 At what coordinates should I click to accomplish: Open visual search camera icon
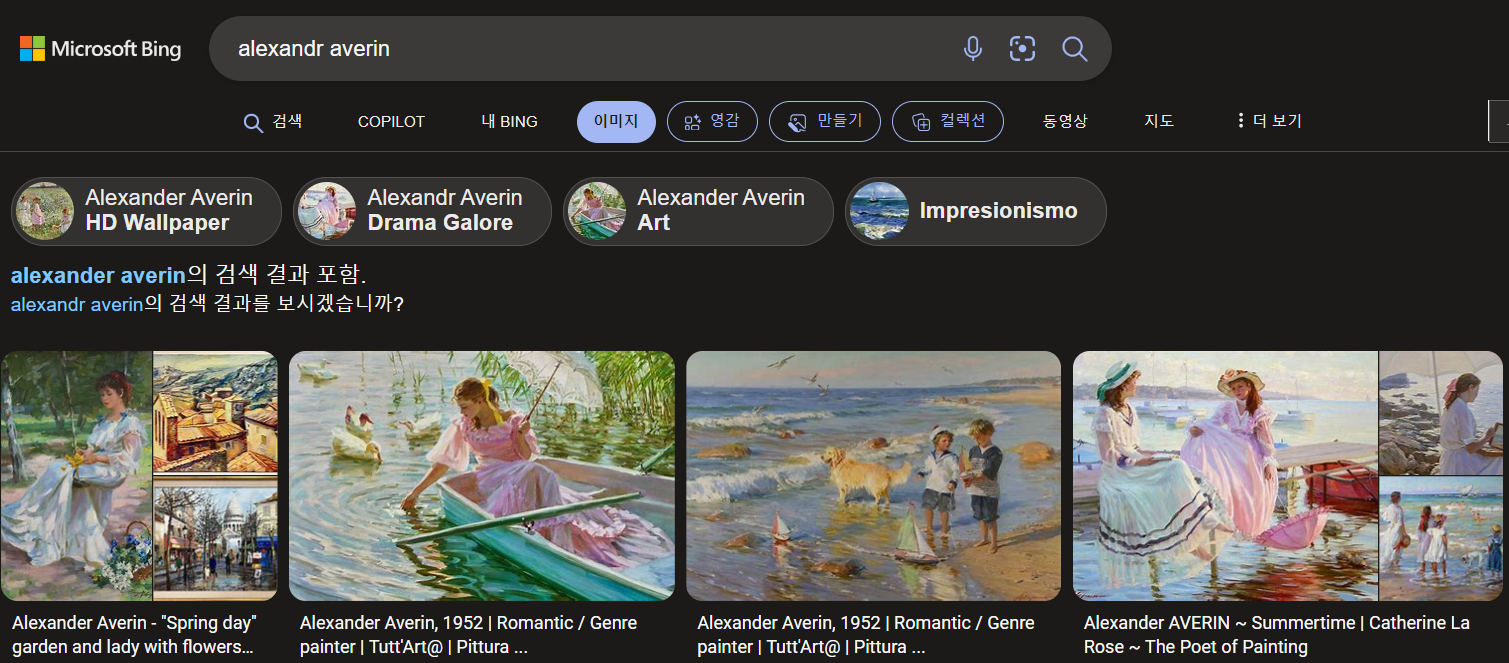tap(1022, 48)
